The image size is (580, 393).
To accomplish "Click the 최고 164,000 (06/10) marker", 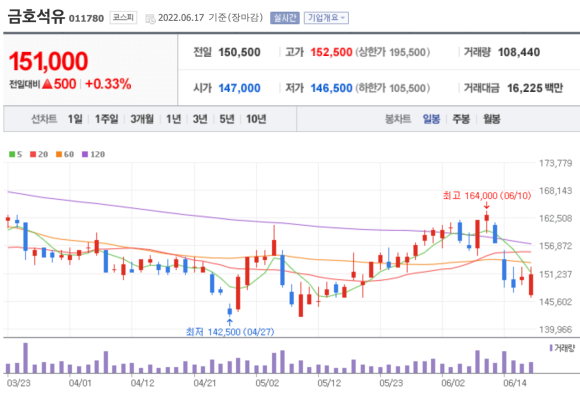I will (x=487, y=195).
